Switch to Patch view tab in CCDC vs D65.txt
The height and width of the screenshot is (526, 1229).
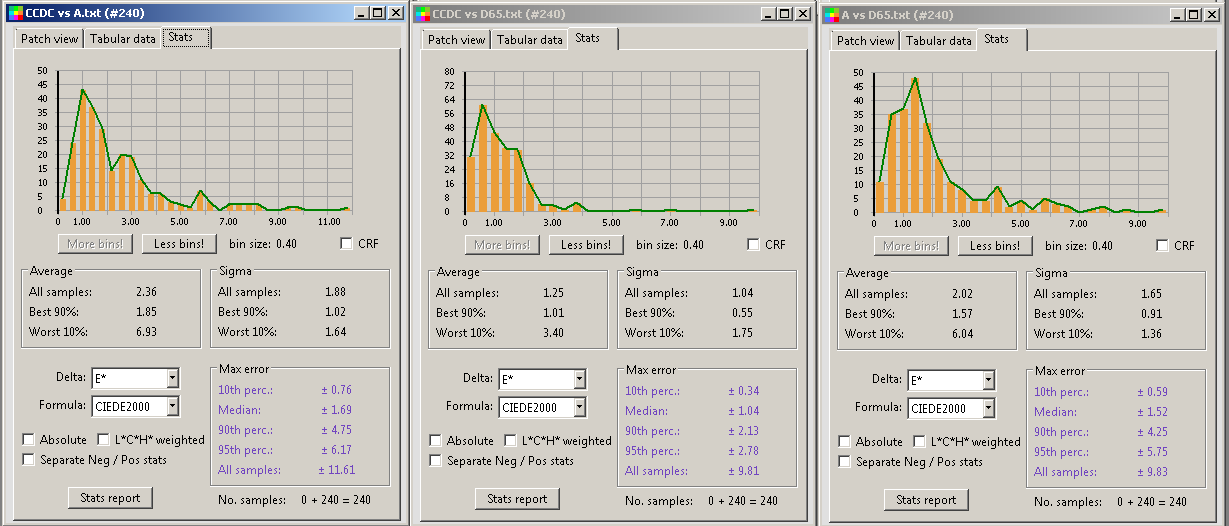[456, 40]
